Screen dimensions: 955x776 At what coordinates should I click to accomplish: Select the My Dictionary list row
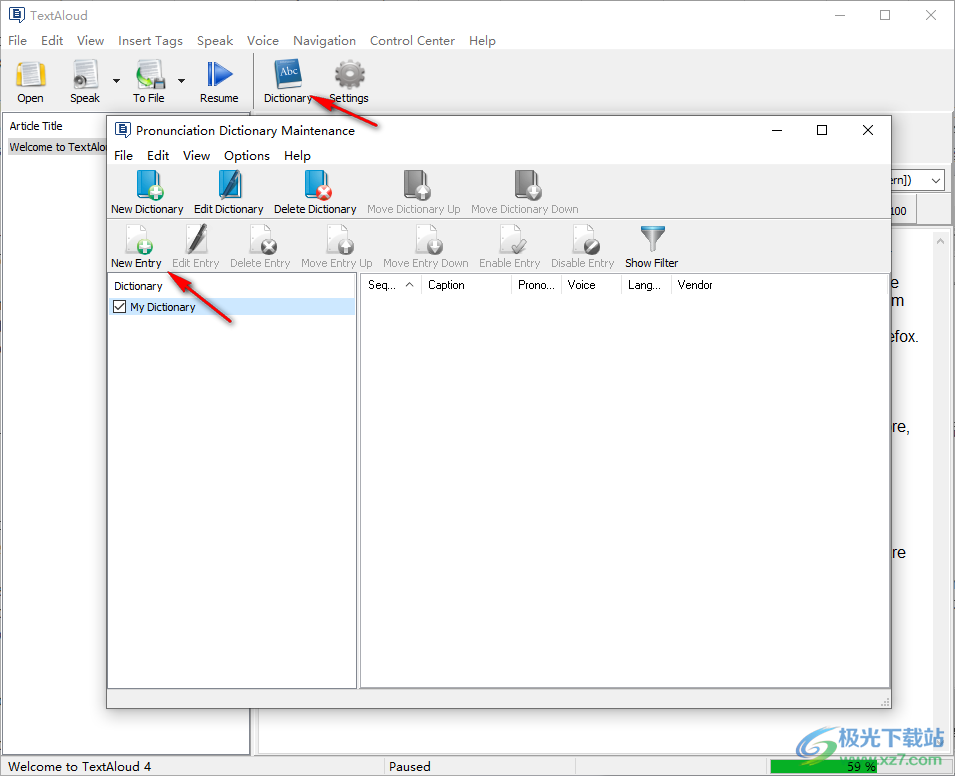[232, 307]
